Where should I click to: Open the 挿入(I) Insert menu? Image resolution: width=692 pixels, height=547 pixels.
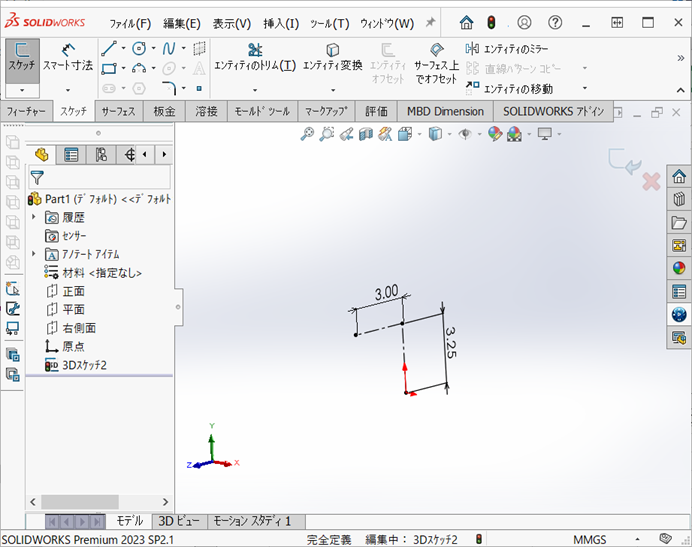[x=281, y=23]
